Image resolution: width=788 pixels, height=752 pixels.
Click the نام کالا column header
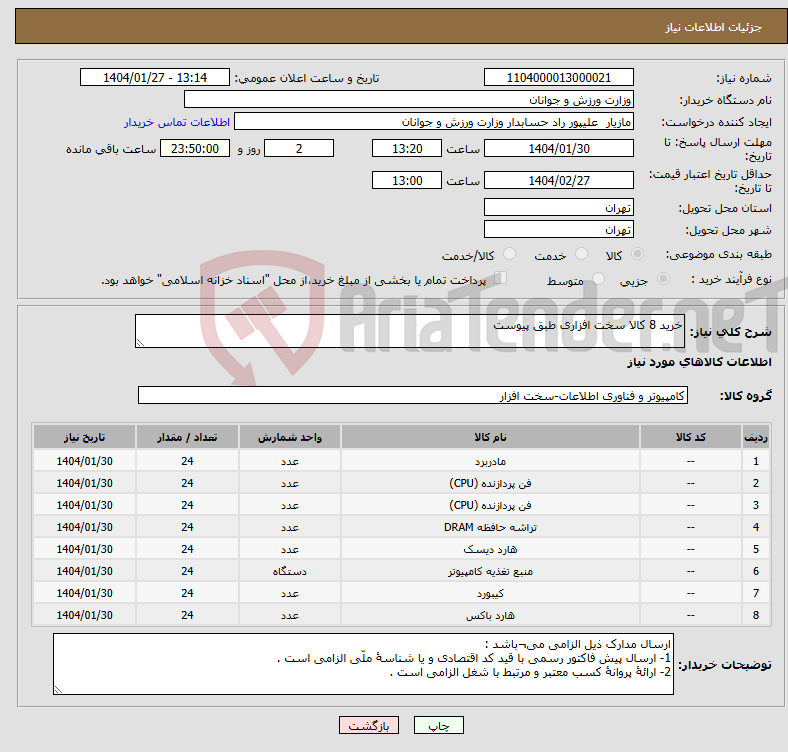pyautogui.click(x=490, y=437)
